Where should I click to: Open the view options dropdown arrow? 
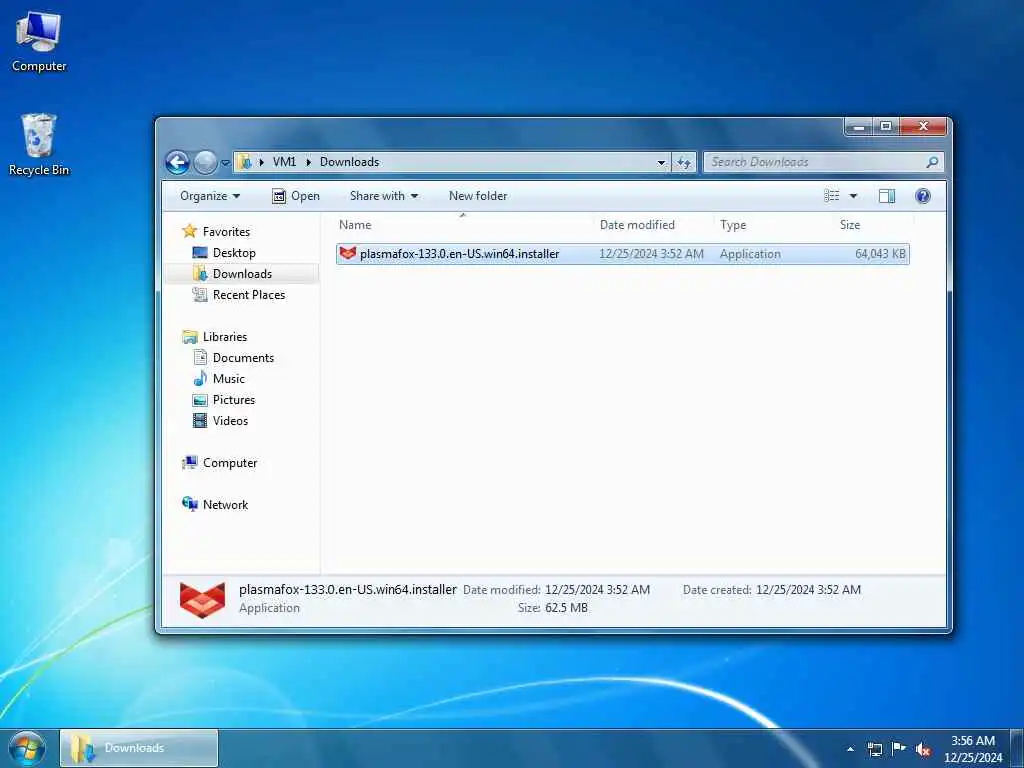tap(853, 196)
